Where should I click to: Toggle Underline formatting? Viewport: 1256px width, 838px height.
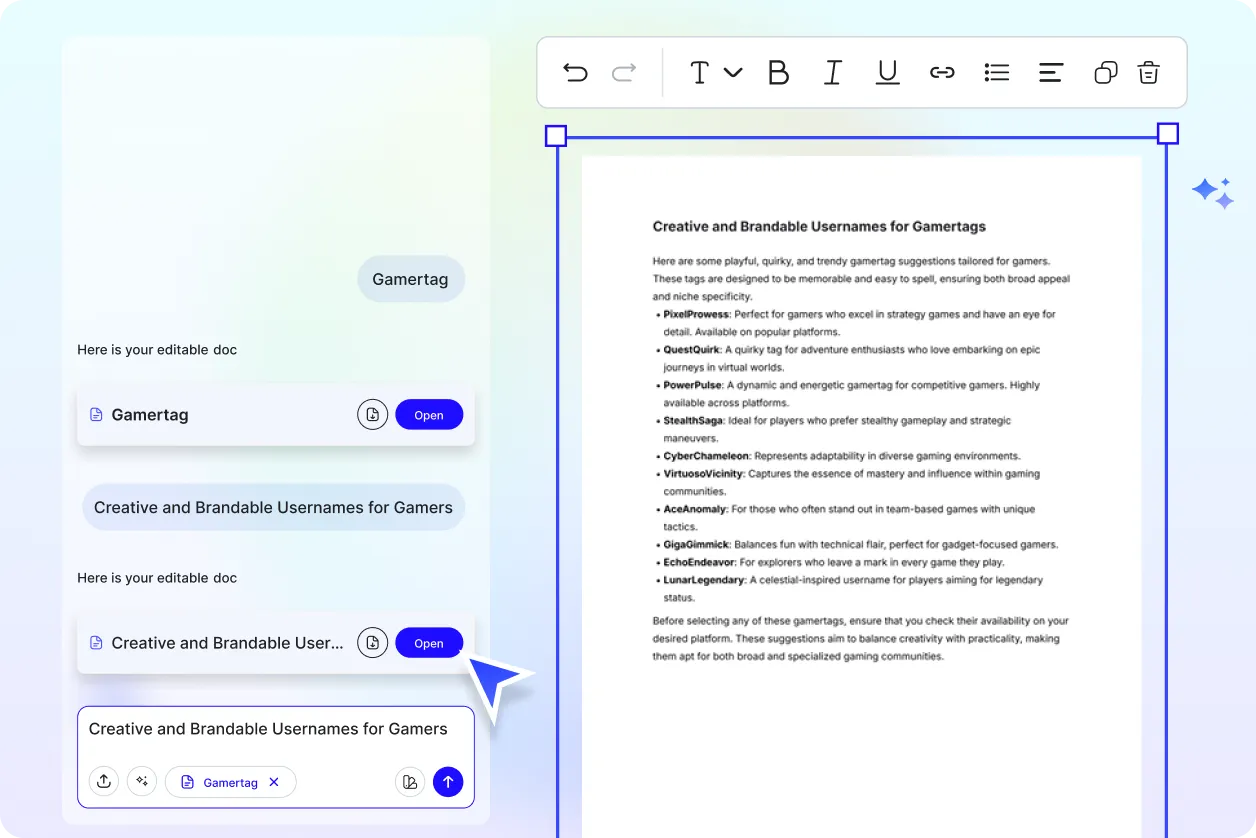[x=887, y=72]
